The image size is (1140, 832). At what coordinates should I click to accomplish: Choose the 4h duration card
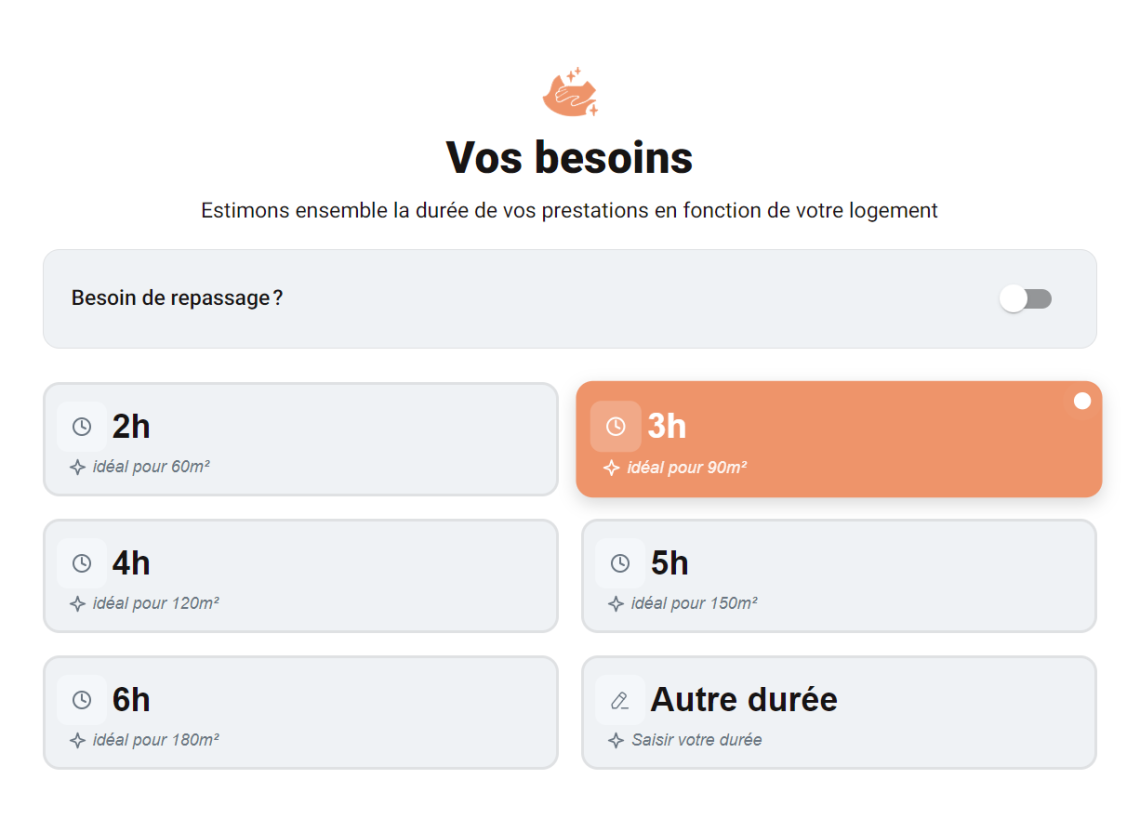301,576
